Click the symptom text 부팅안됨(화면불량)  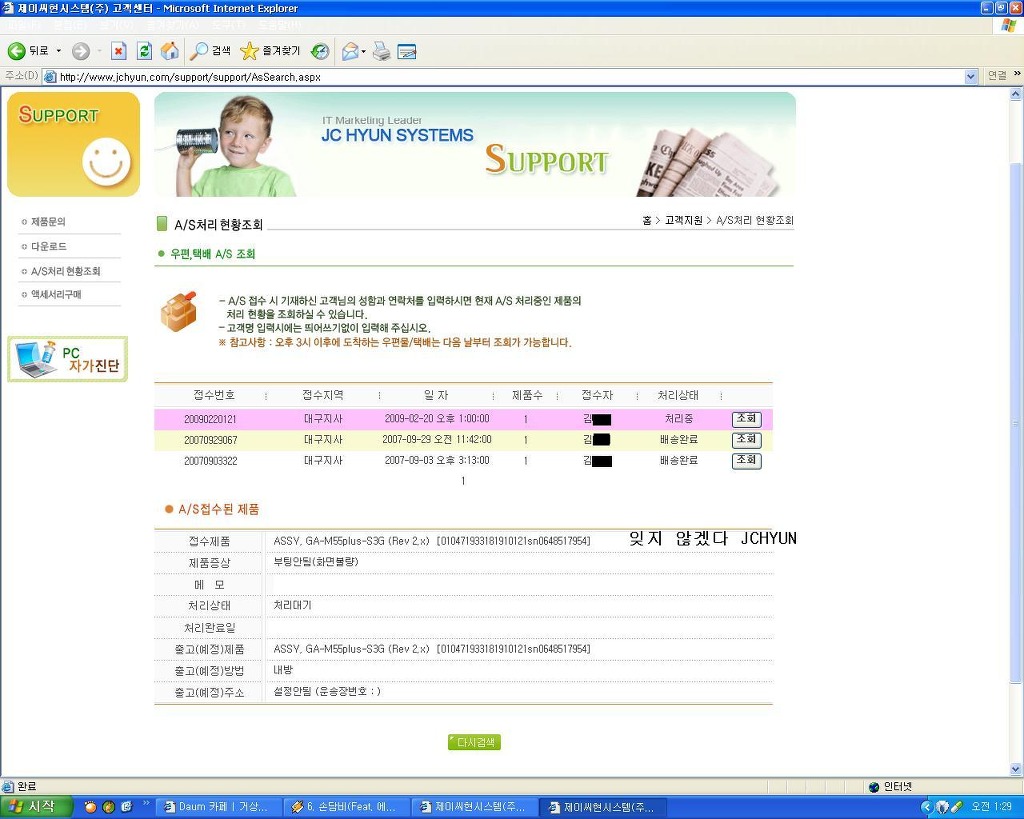pyautogui.click(x=316, y=562)
